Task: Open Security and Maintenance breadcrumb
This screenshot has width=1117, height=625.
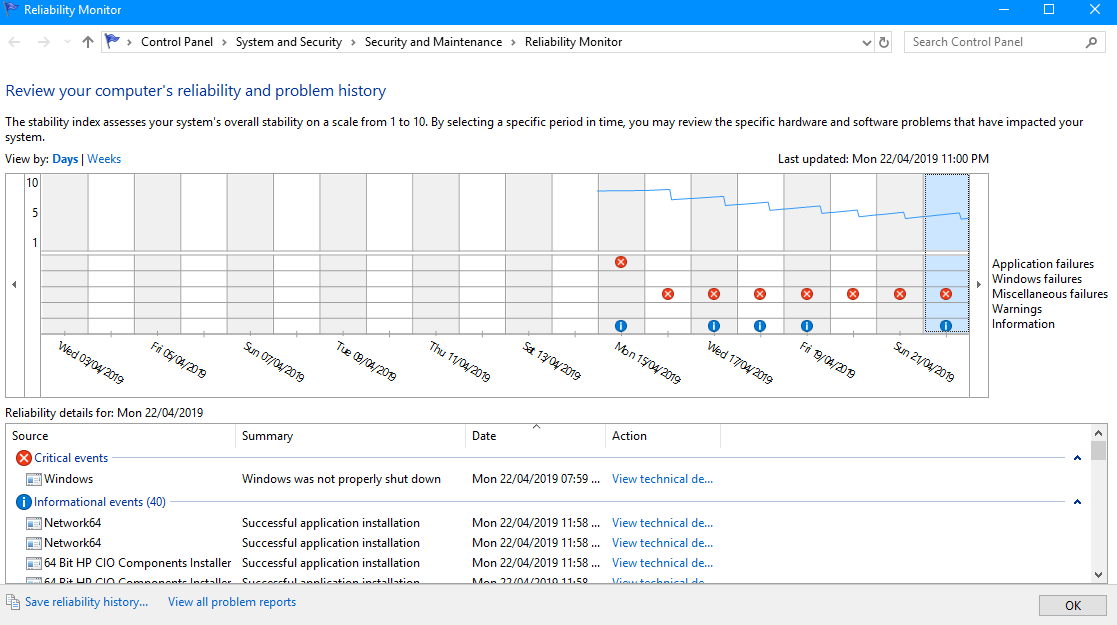Action: [433, 42]
